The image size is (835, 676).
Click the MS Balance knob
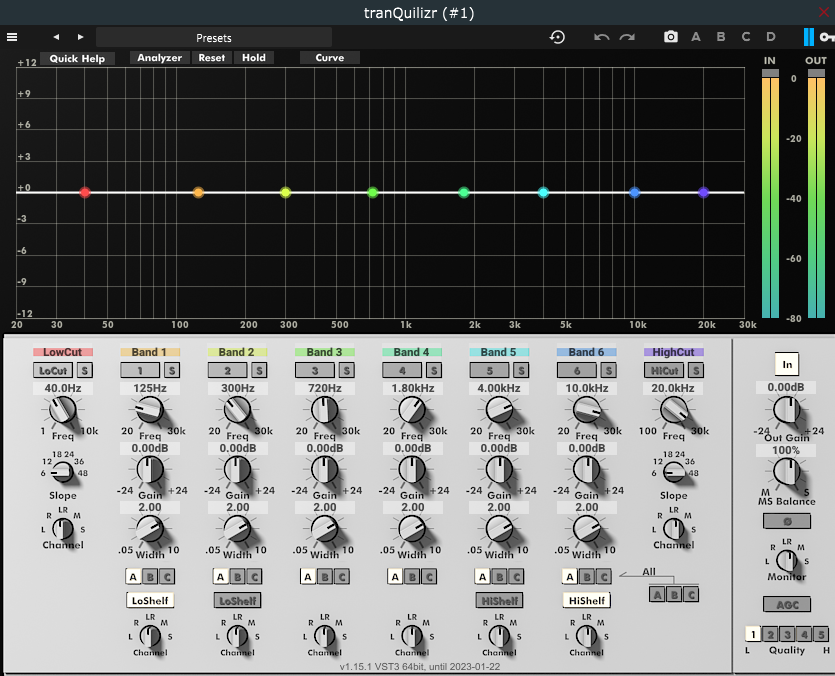click(787, 471)
